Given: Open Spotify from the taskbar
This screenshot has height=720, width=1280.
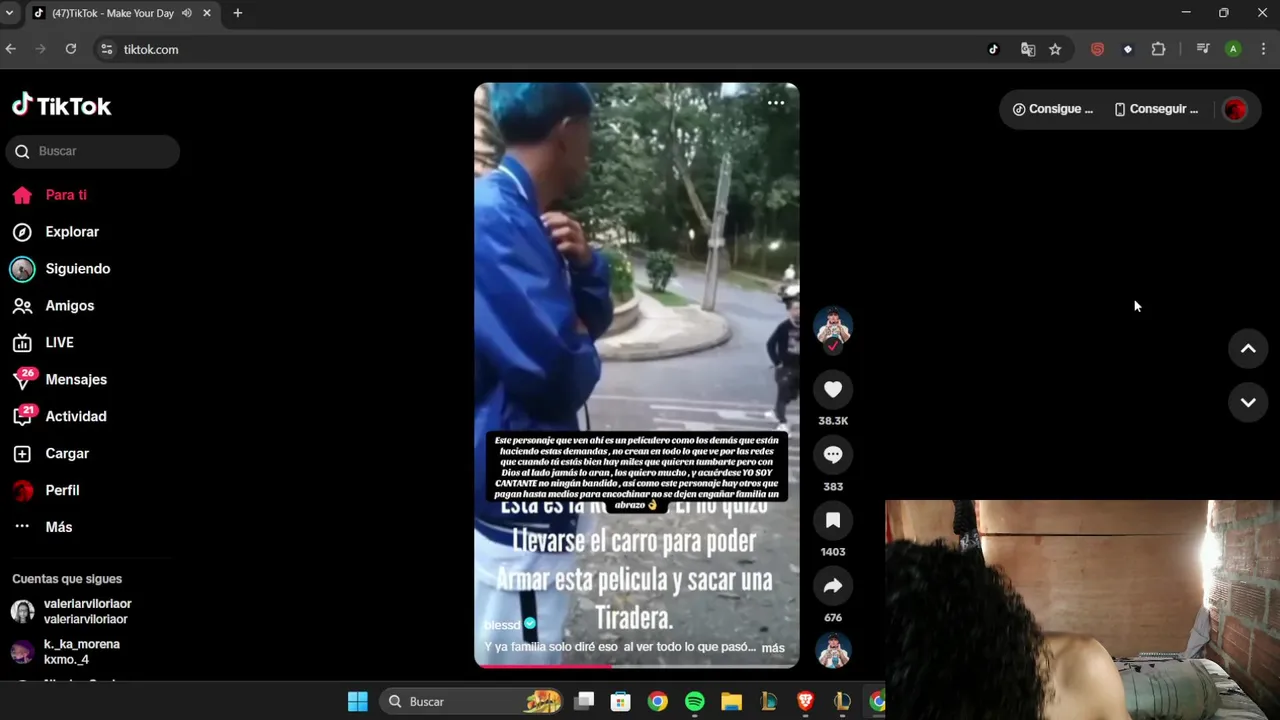Looking at the screenshot, I should (x=695, y=701).
